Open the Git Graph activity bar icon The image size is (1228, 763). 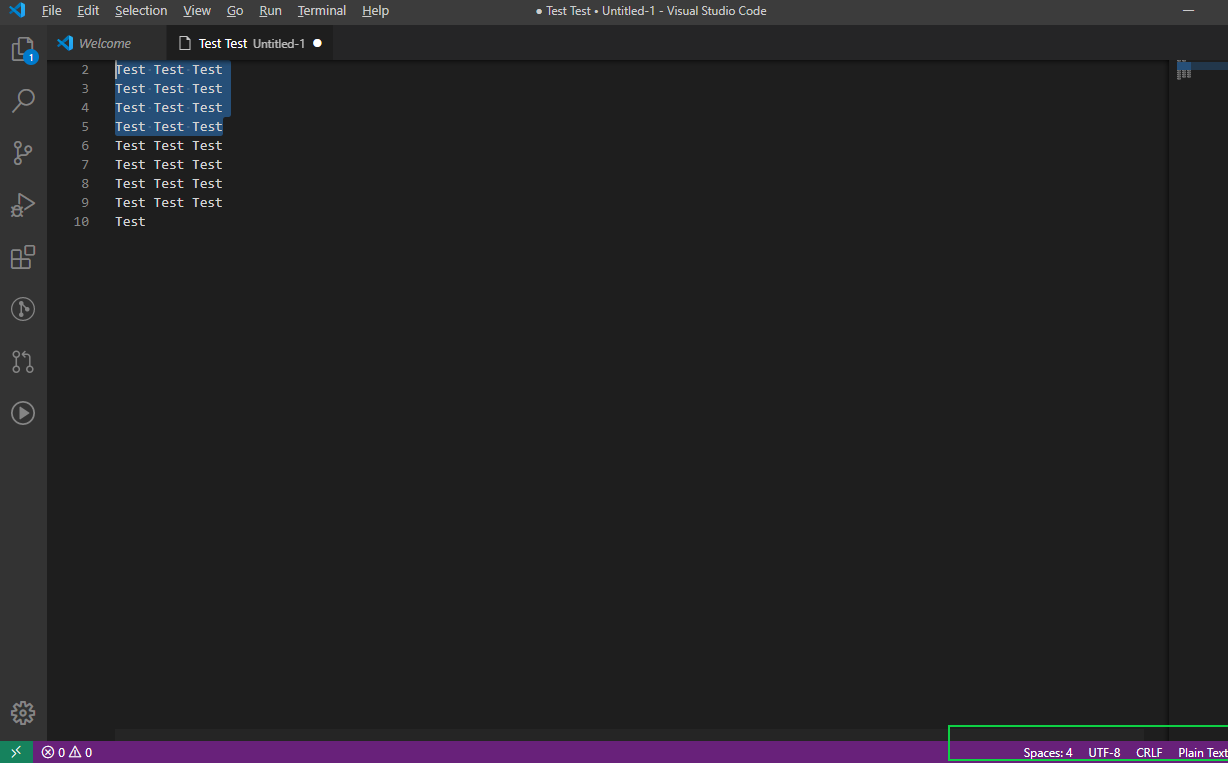22,309
